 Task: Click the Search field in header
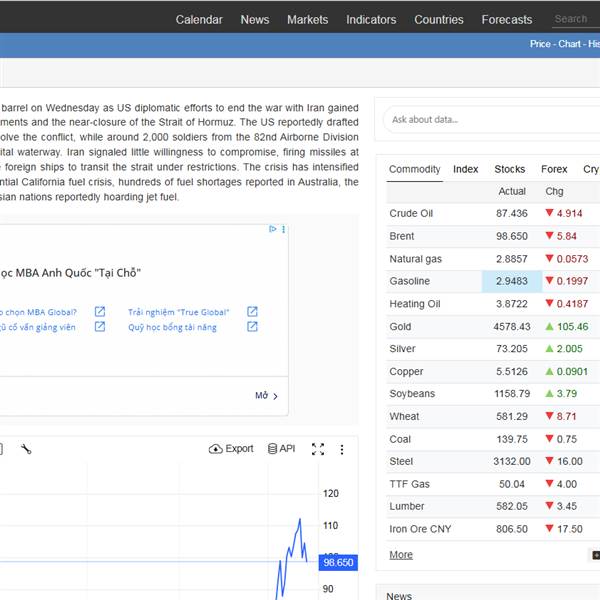tap(576, 19)
